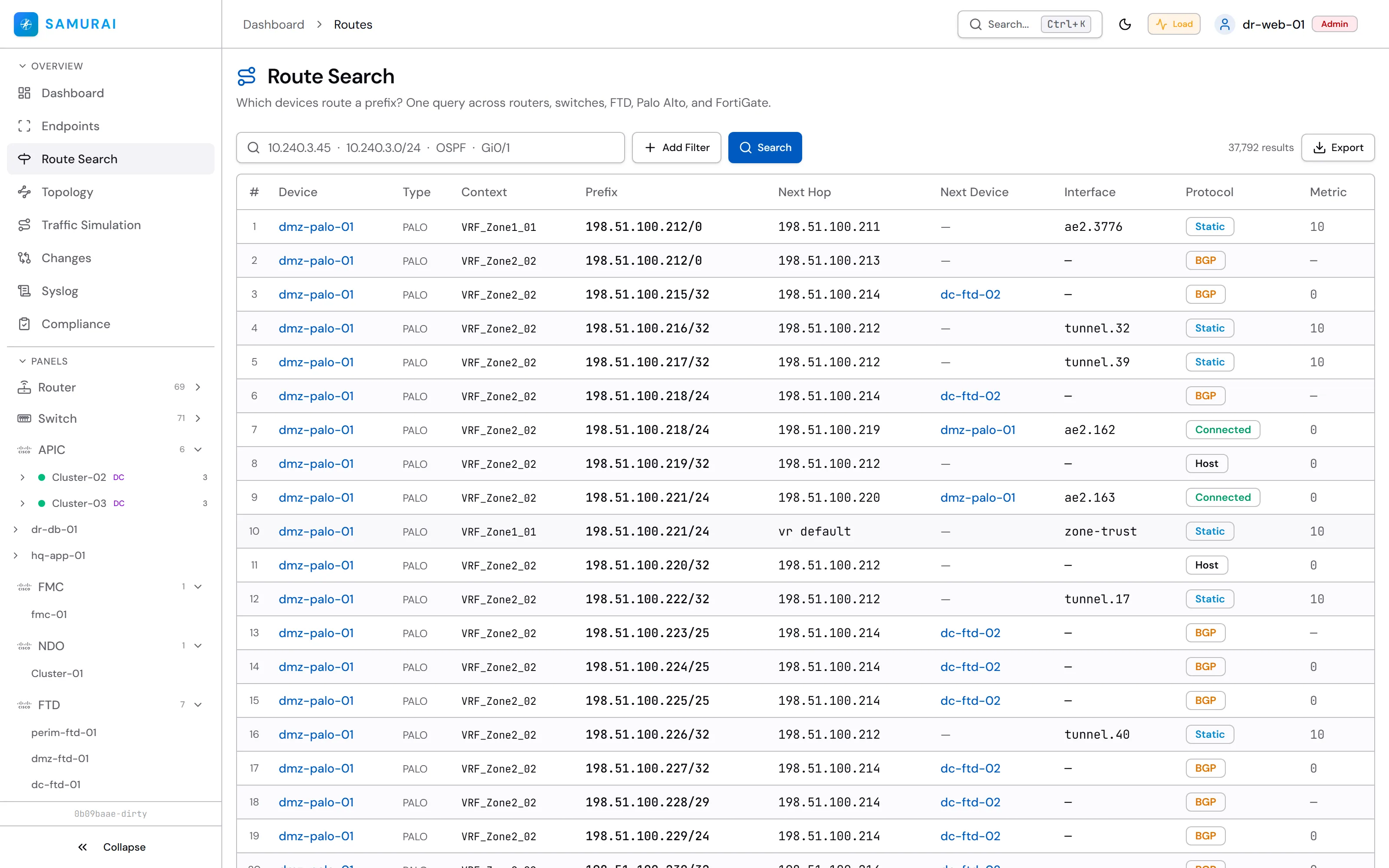Expand hq-app-01 tree node
1389x868 pixels.
pos(16,556)
